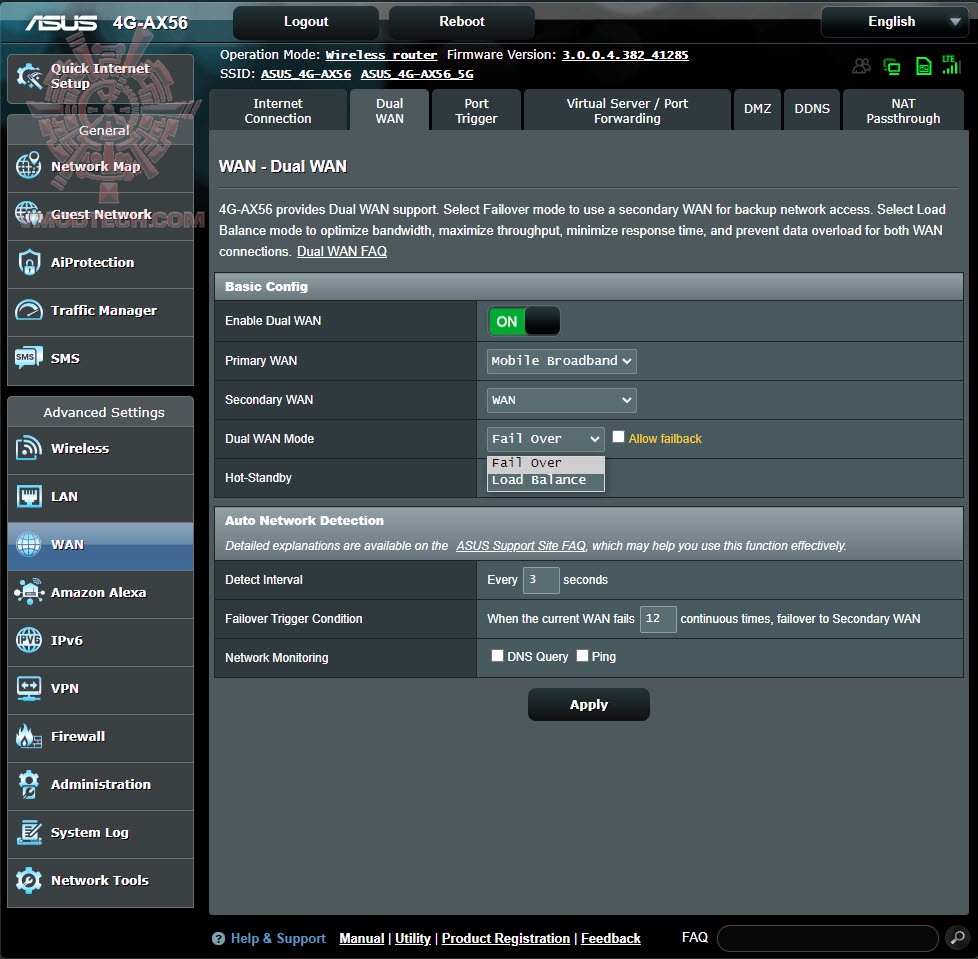Check the Allow failback checkbox
Screen dimensions: 978x959
pyautogui.click(x=618, y=436)
